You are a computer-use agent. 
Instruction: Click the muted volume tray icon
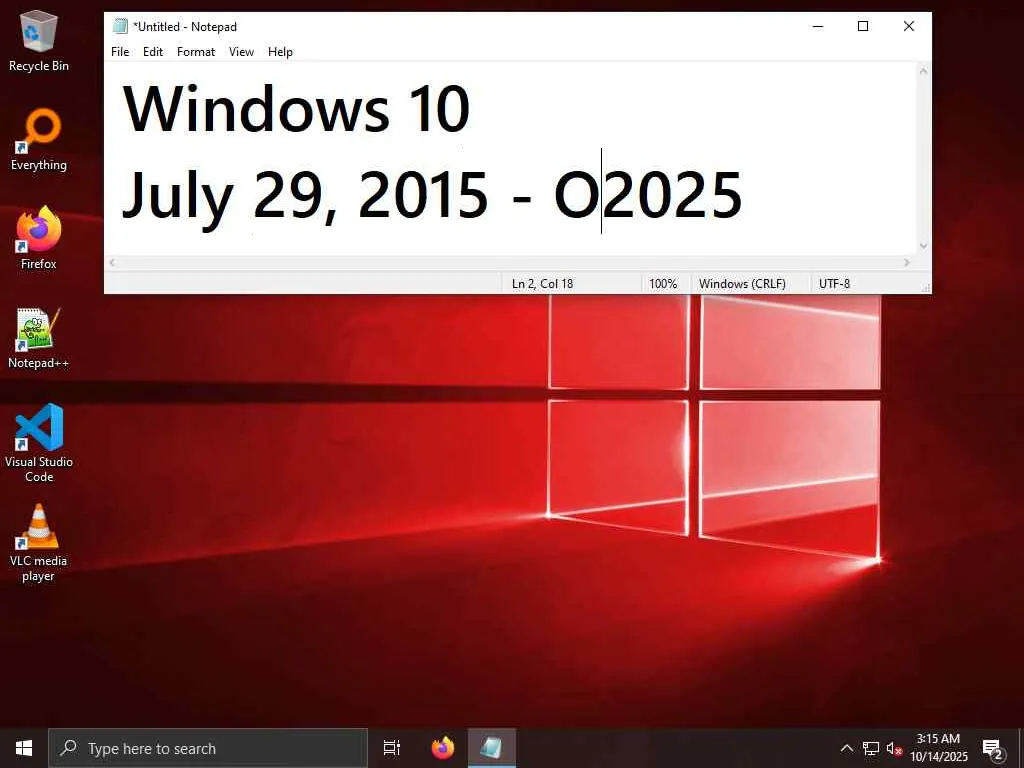(x=894, y=749)
